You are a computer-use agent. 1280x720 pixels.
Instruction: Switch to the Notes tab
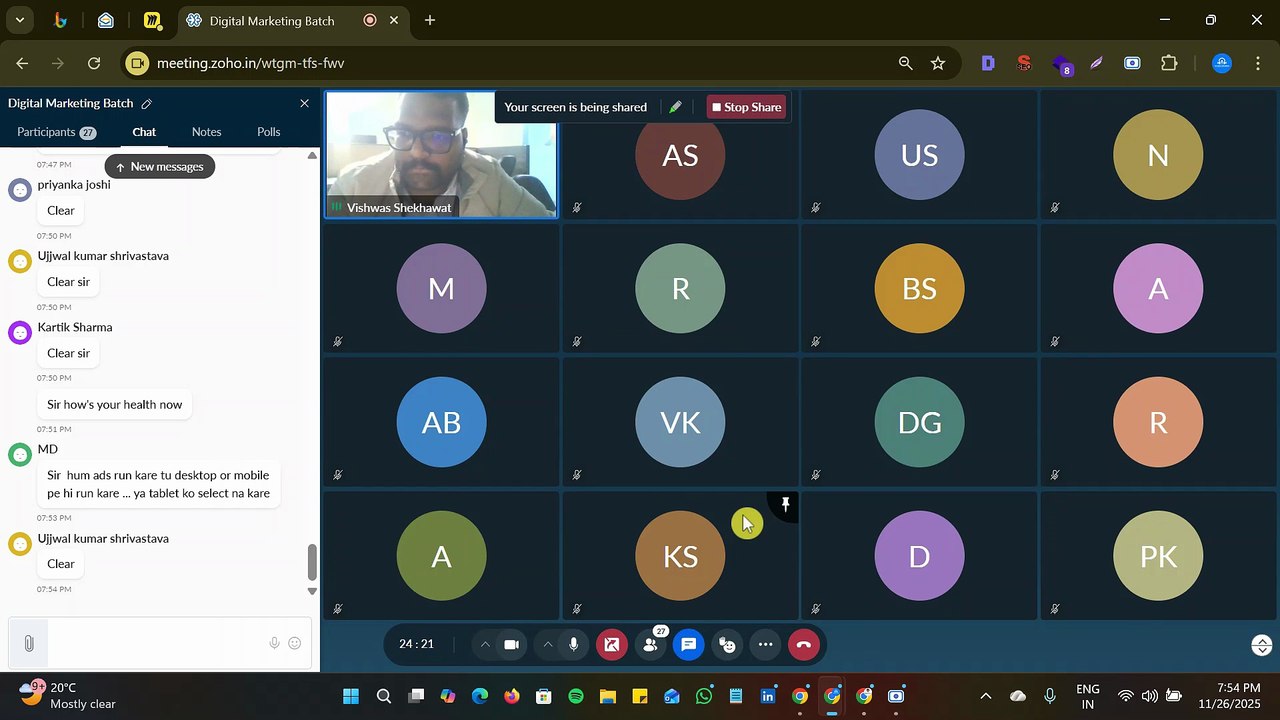point(206,132)
